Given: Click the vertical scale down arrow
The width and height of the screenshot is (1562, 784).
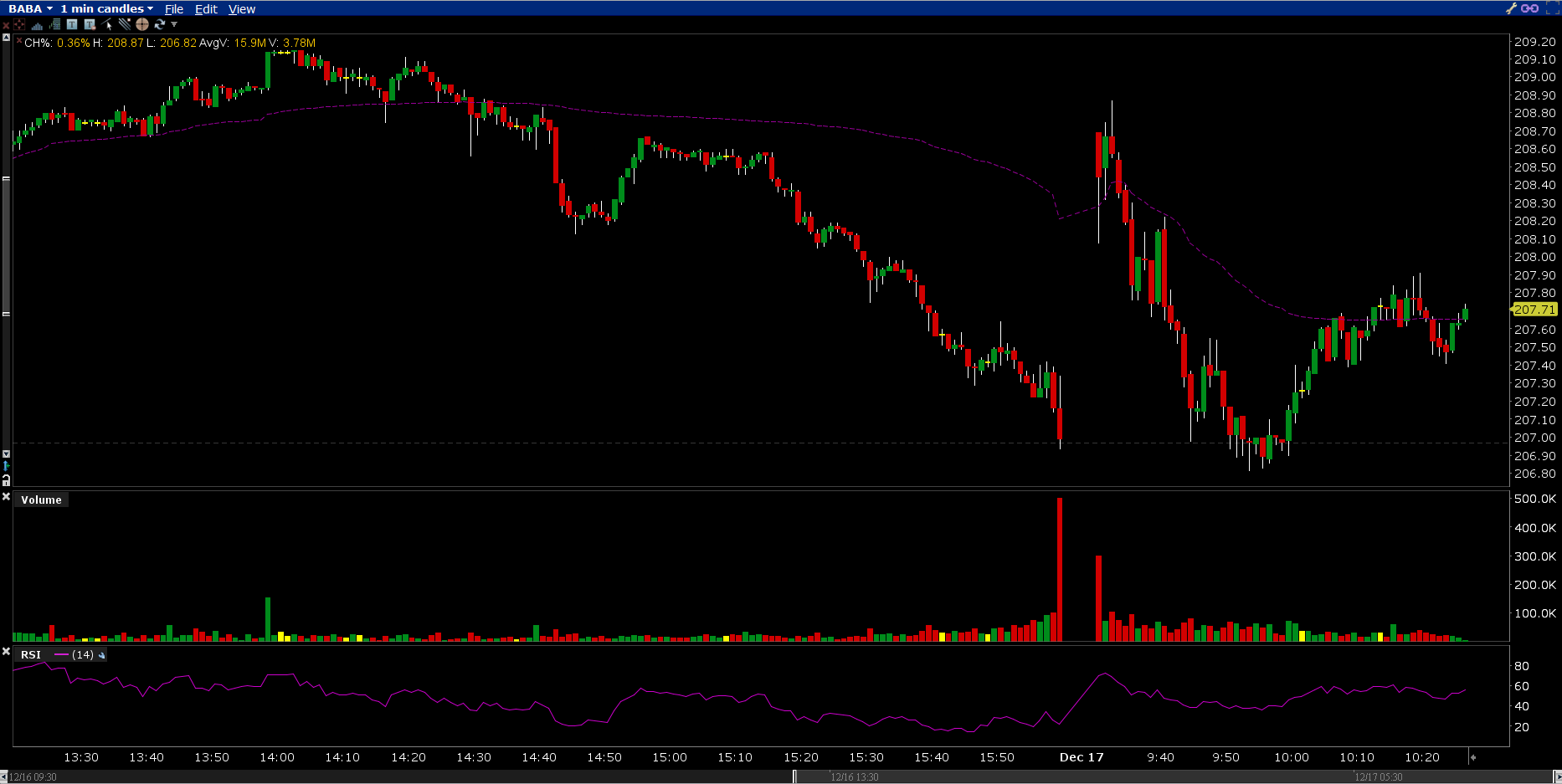Looking at the screenshot, I should pyautogui.click(x=6, y=454).
